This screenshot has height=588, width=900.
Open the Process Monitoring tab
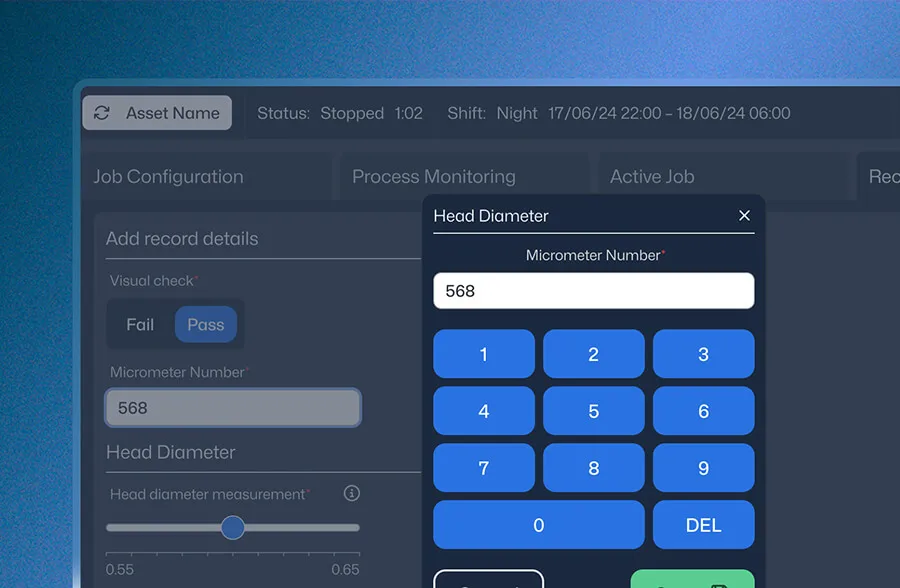434,176
